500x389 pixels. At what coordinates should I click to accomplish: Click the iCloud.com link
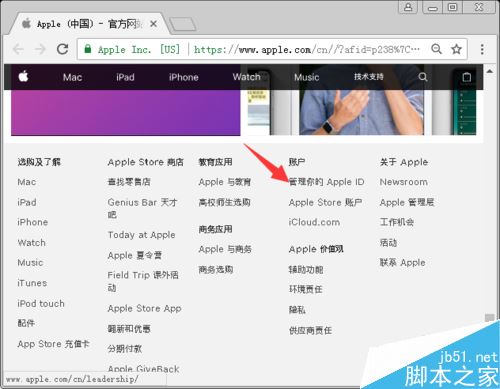314,222
